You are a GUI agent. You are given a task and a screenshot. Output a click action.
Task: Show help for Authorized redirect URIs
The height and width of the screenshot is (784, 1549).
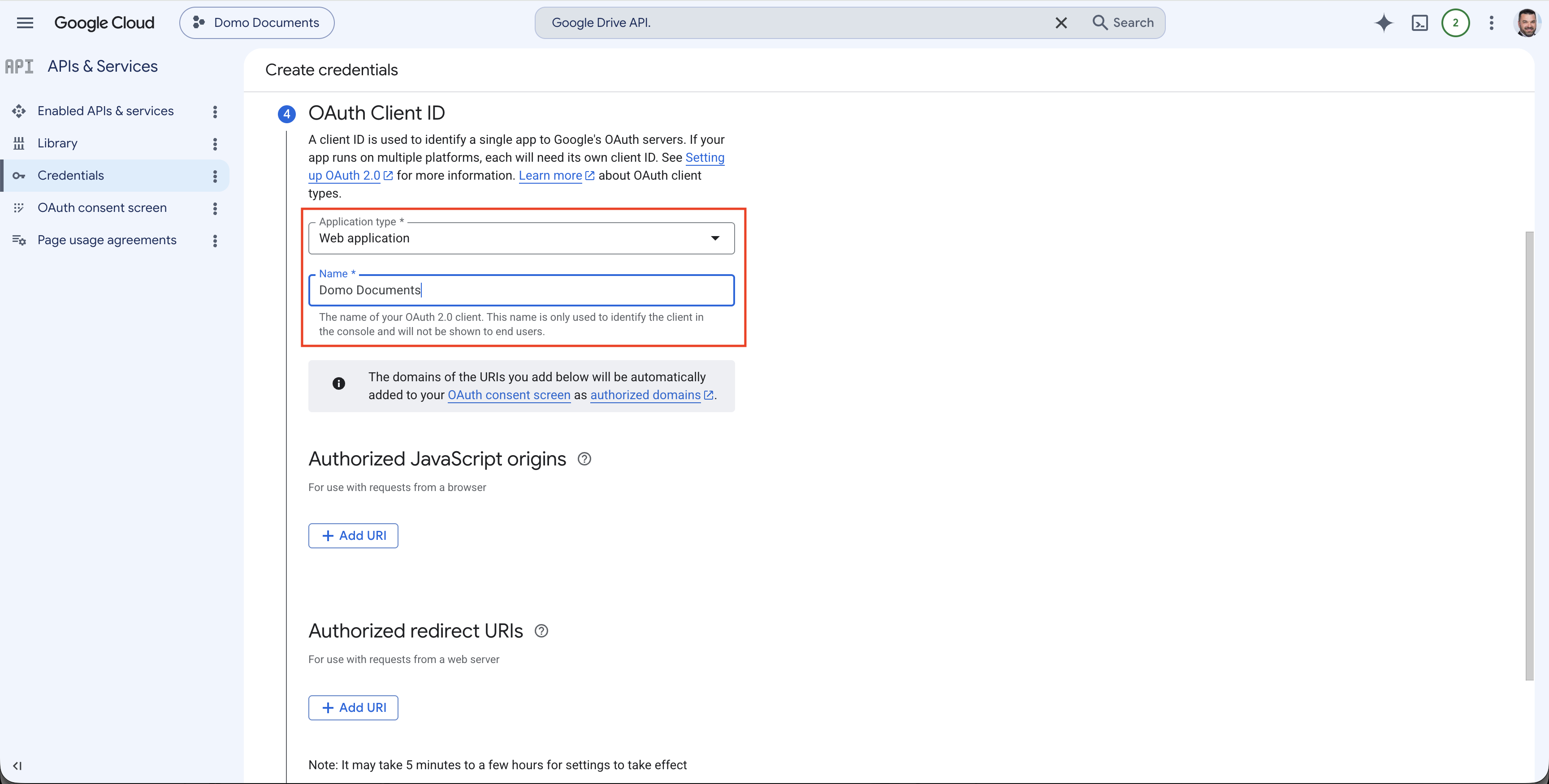click(541, 631)
